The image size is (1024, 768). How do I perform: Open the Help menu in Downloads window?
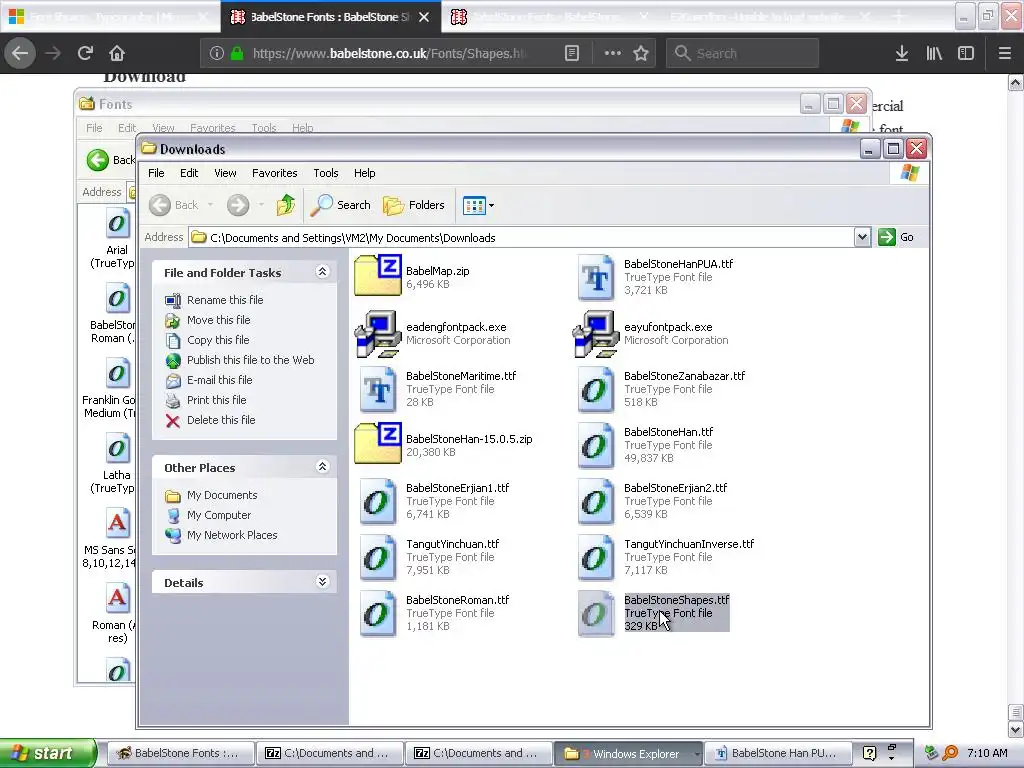pos(364,173)
